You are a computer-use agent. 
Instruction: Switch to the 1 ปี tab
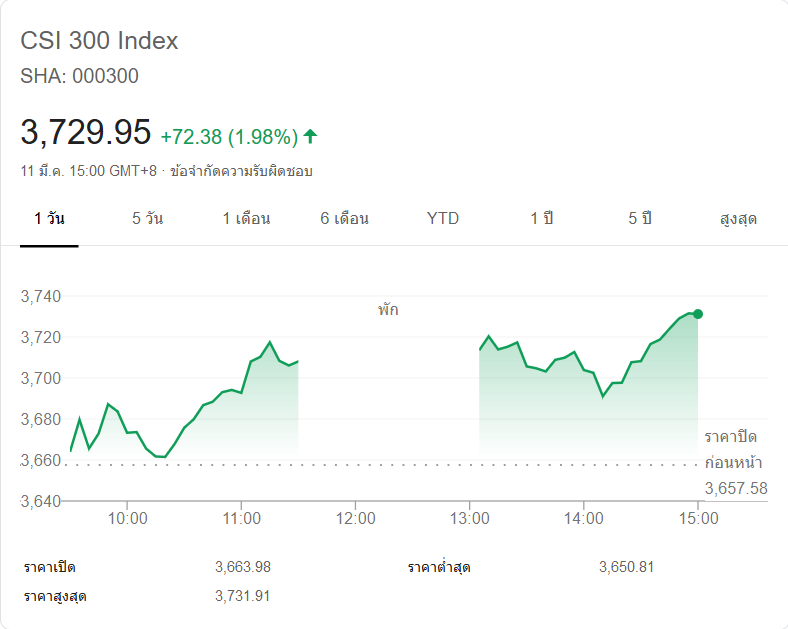(x=541, y=218)
